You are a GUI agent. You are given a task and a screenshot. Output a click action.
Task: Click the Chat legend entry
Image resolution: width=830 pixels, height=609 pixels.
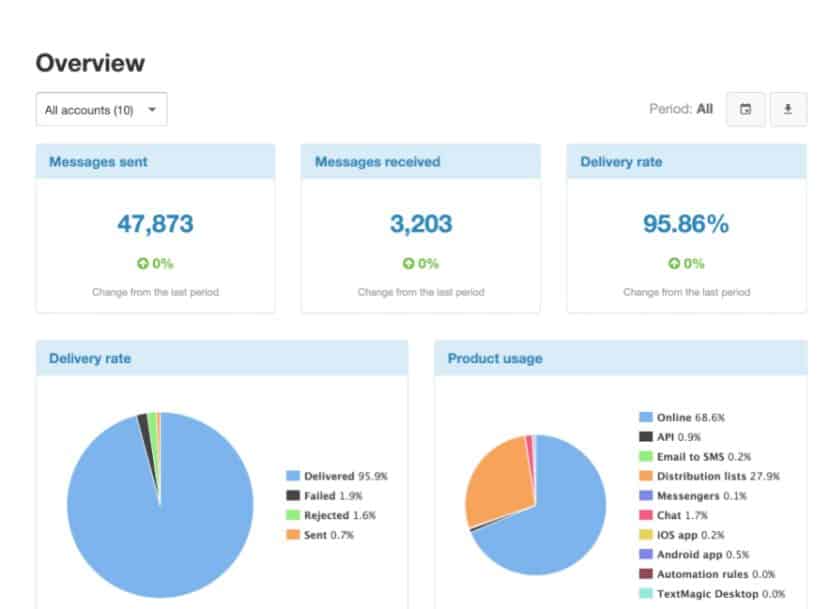pyautogui.click(x=674, y=515)
